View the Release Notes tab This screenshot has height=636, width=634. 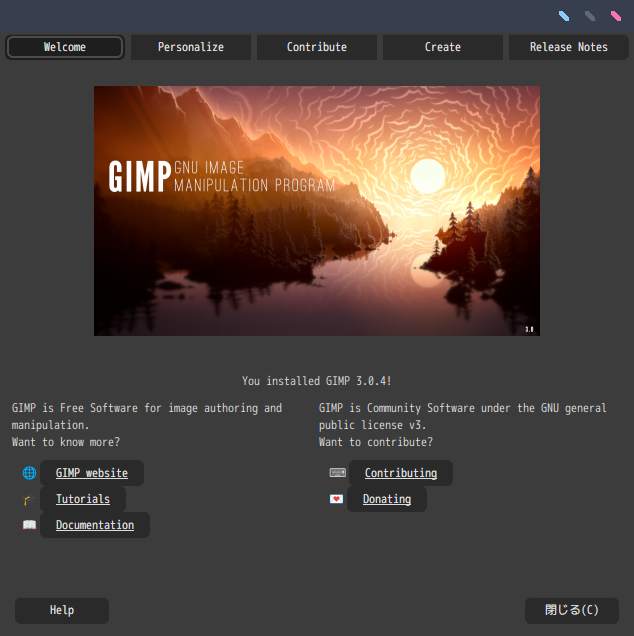click(569, 47)
